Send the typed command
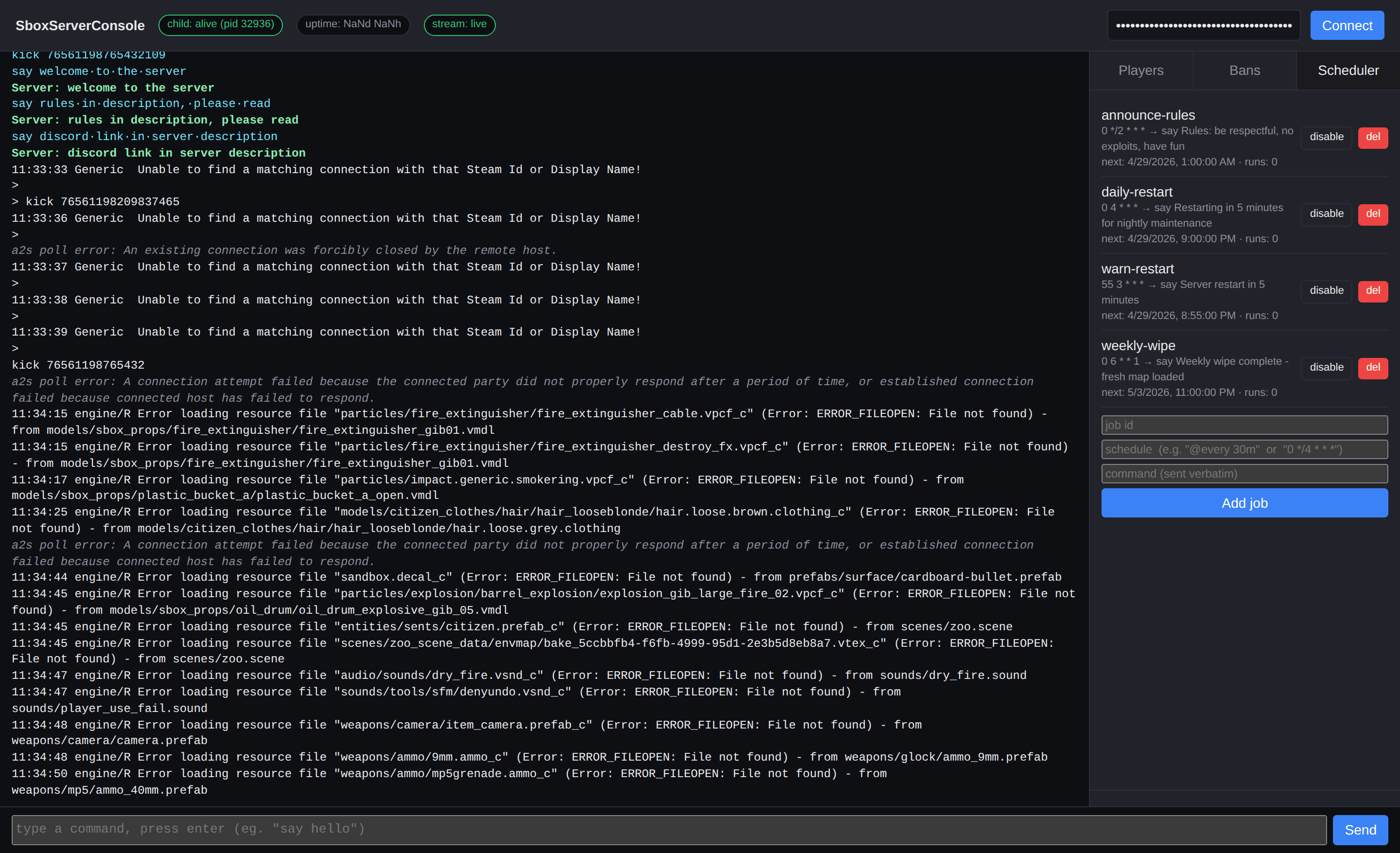This screenshot has height=853, width=1400. 1360,830
